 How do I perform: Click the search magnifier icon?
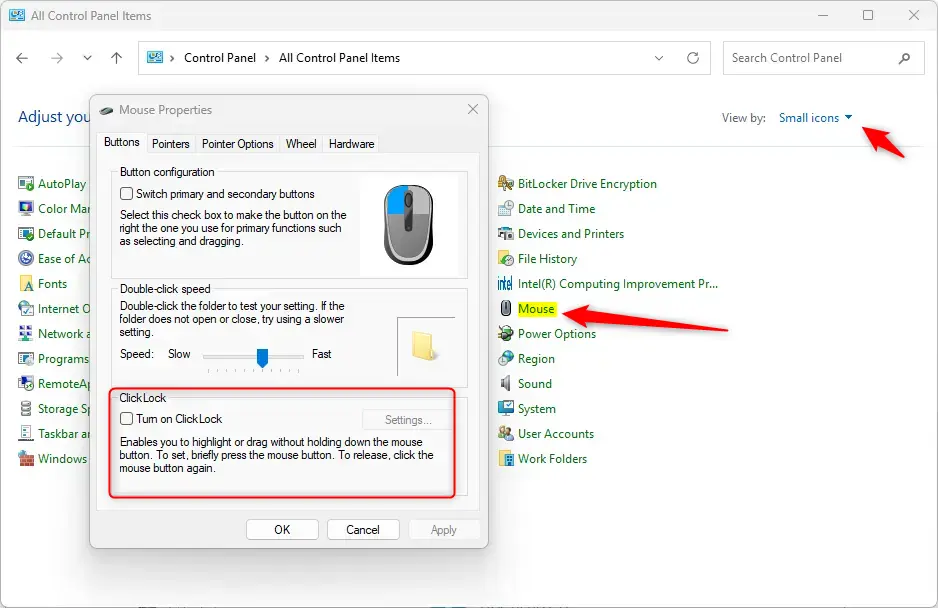904,58
